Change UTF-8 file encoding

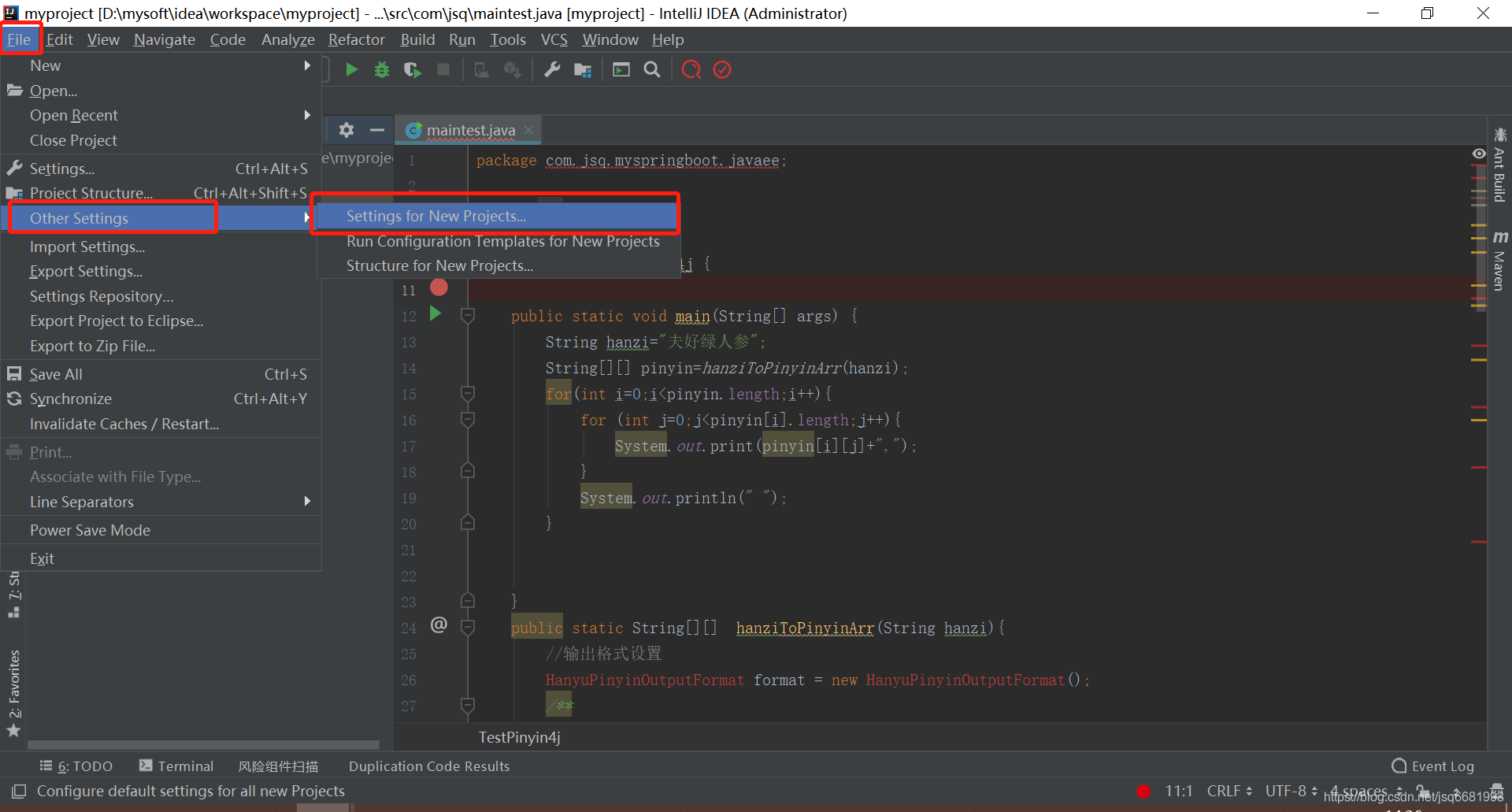click(1291, 791)
